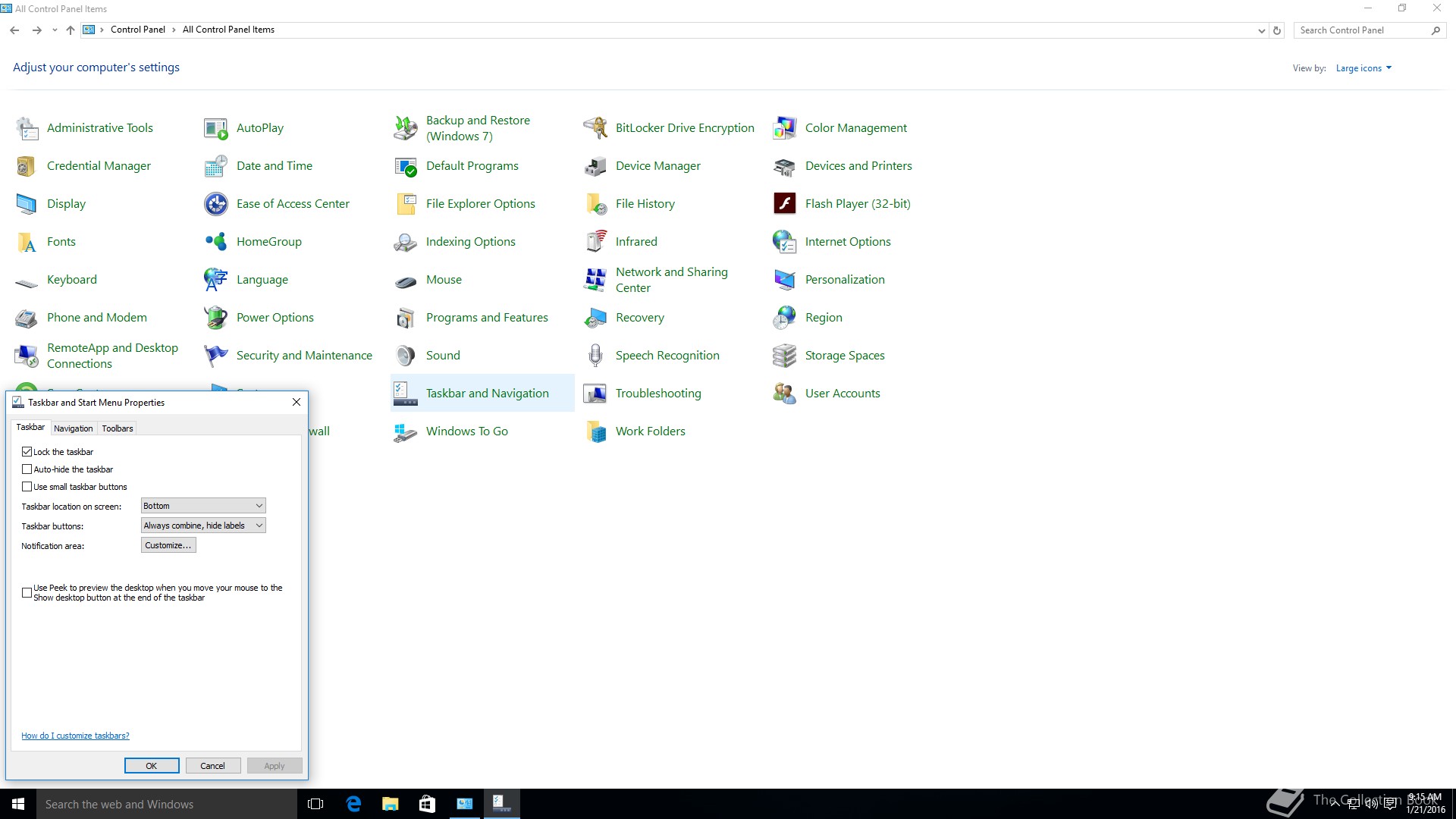The height and width of the screenshot is (819, 1456).
Task: Open the Default Programs icon
Action: point(406,166)
